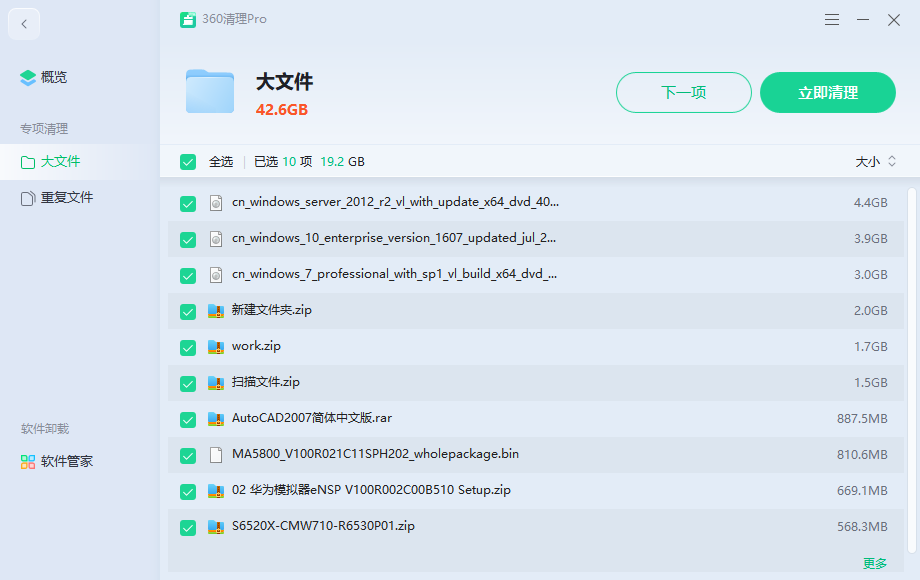This screenshot has height=580, width=920.
Task: Click the MA5800 bin file icon
Action: pos(215,455)
